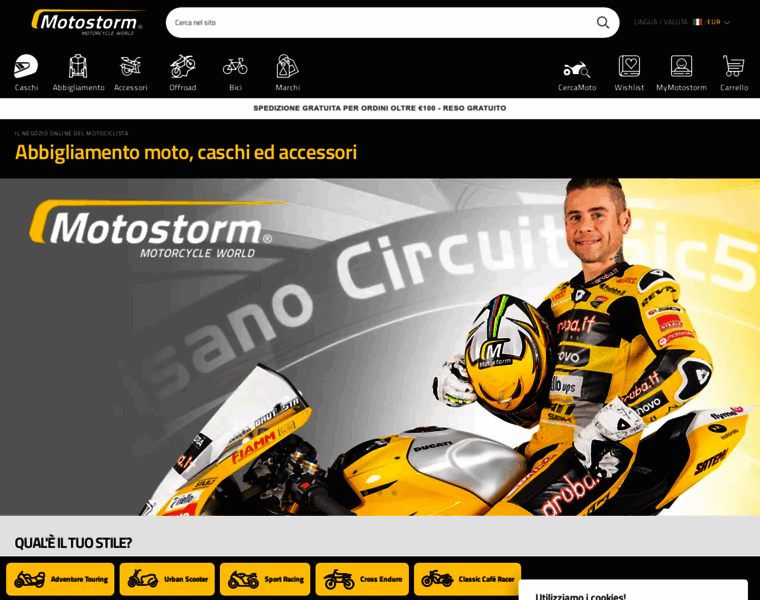This screenshot has width=760, height=600.
Task: Open the Accessori motorcycle accessories icon
Action: click(130, 66)
